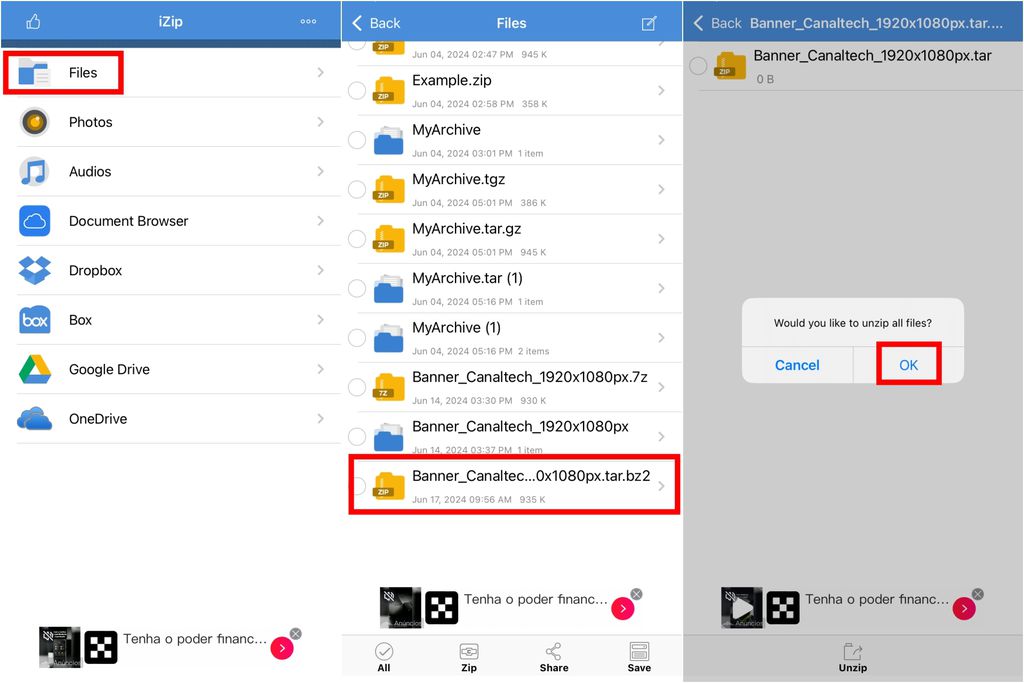Tap the Unzip toolbar action

click(x=852, y=655)
